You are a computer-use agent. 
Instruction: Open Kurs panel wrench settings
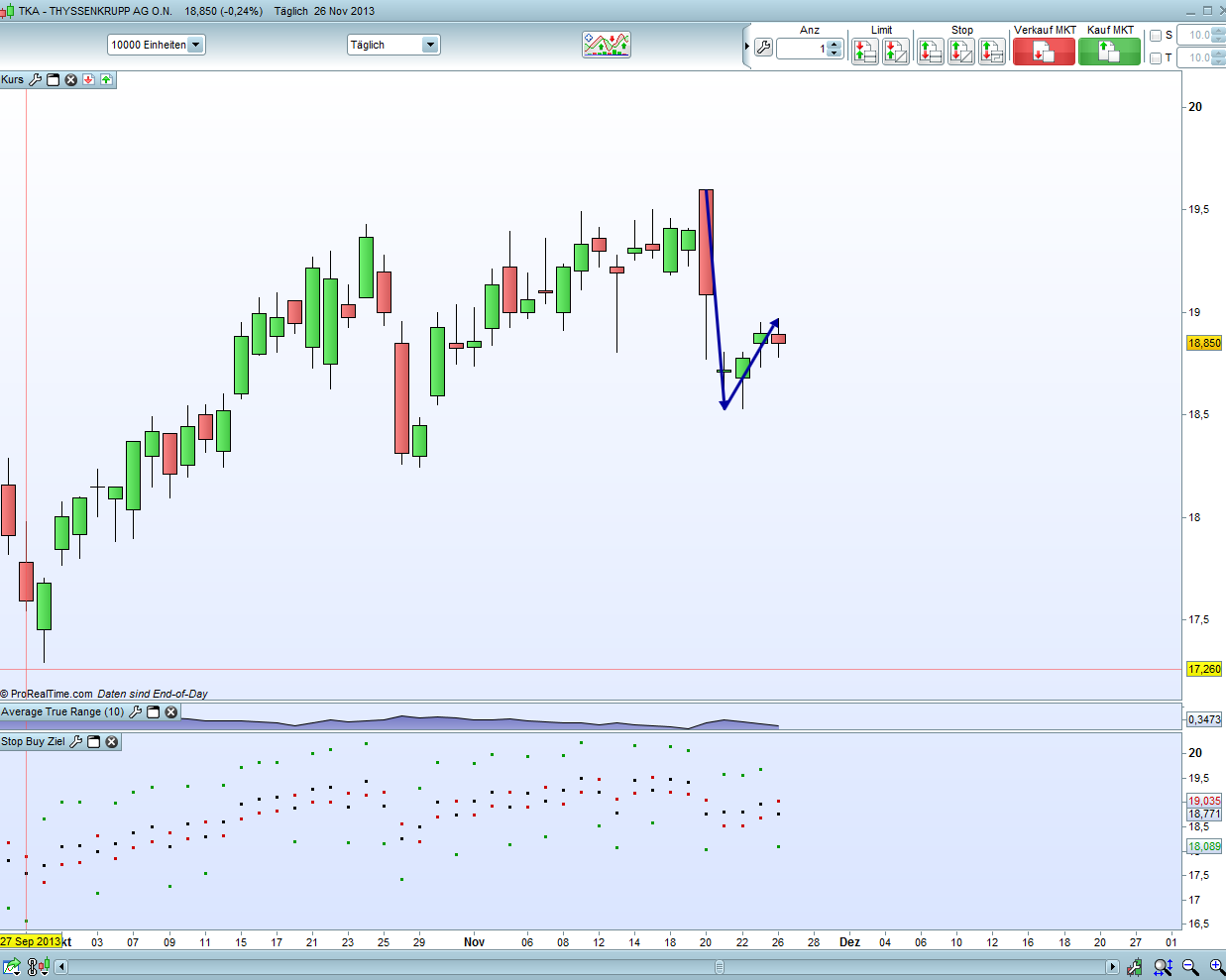(36, 79)
